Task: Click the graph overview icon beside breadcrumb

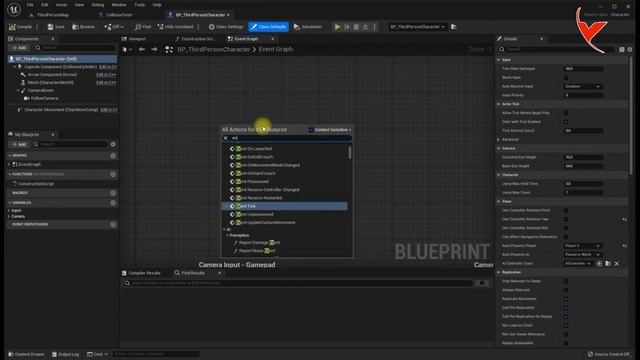Action: click(169, 49)
